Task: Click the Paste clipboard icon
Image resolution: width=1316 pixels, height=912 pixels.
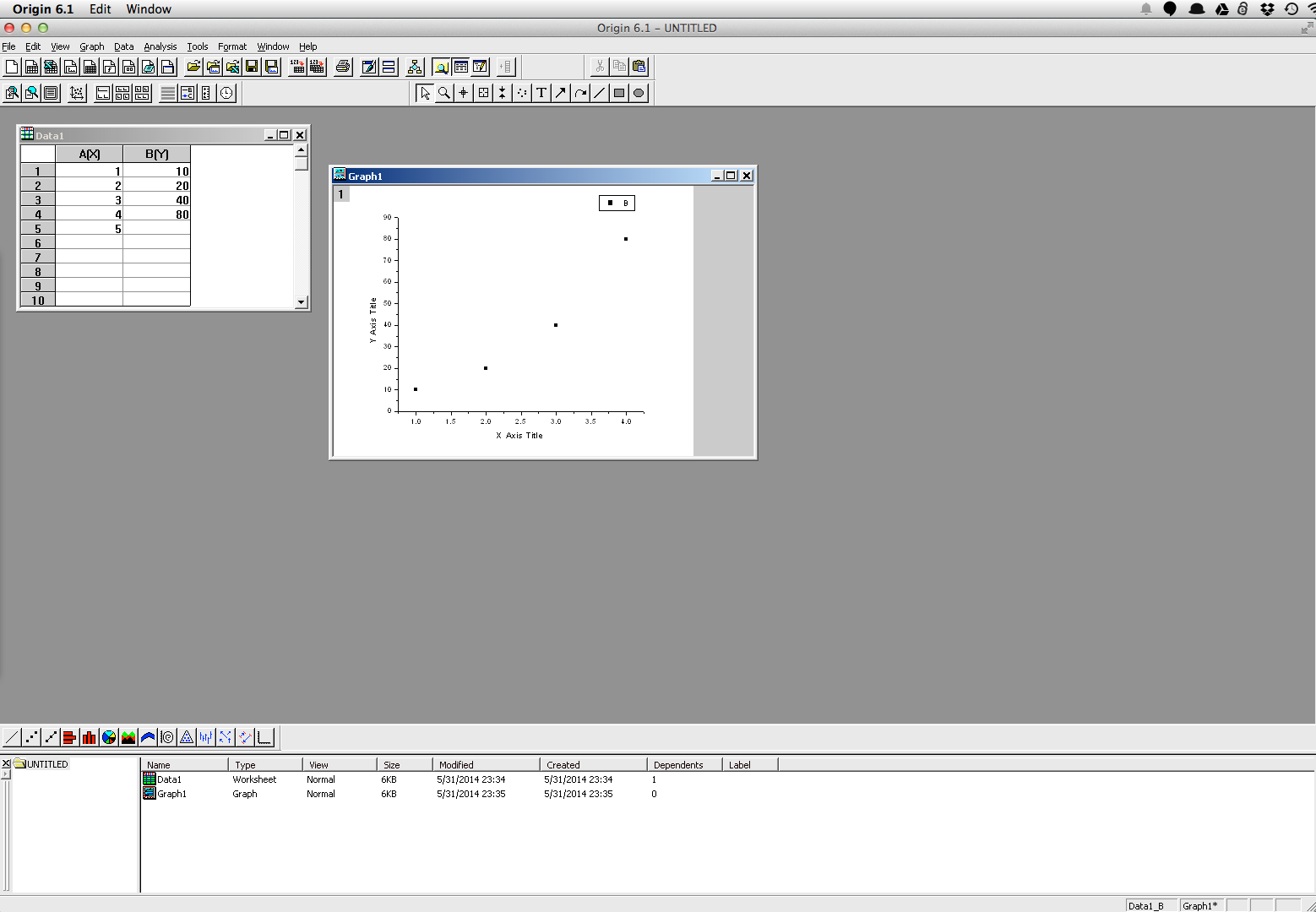Action: tap(639, 67)
